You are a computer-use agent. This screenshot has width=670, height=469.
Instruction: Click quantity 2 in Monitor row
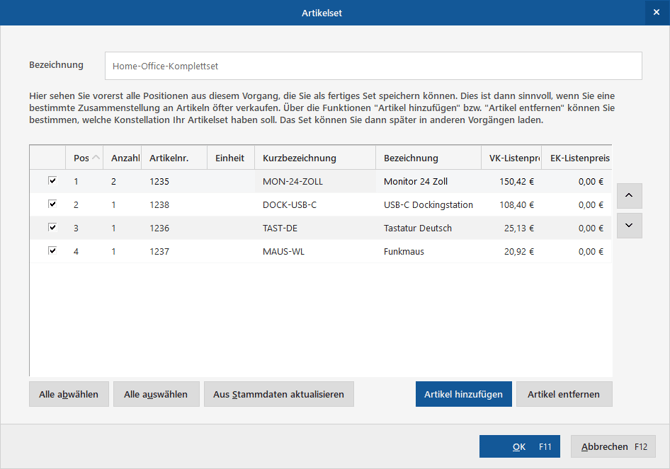(114, 182)
